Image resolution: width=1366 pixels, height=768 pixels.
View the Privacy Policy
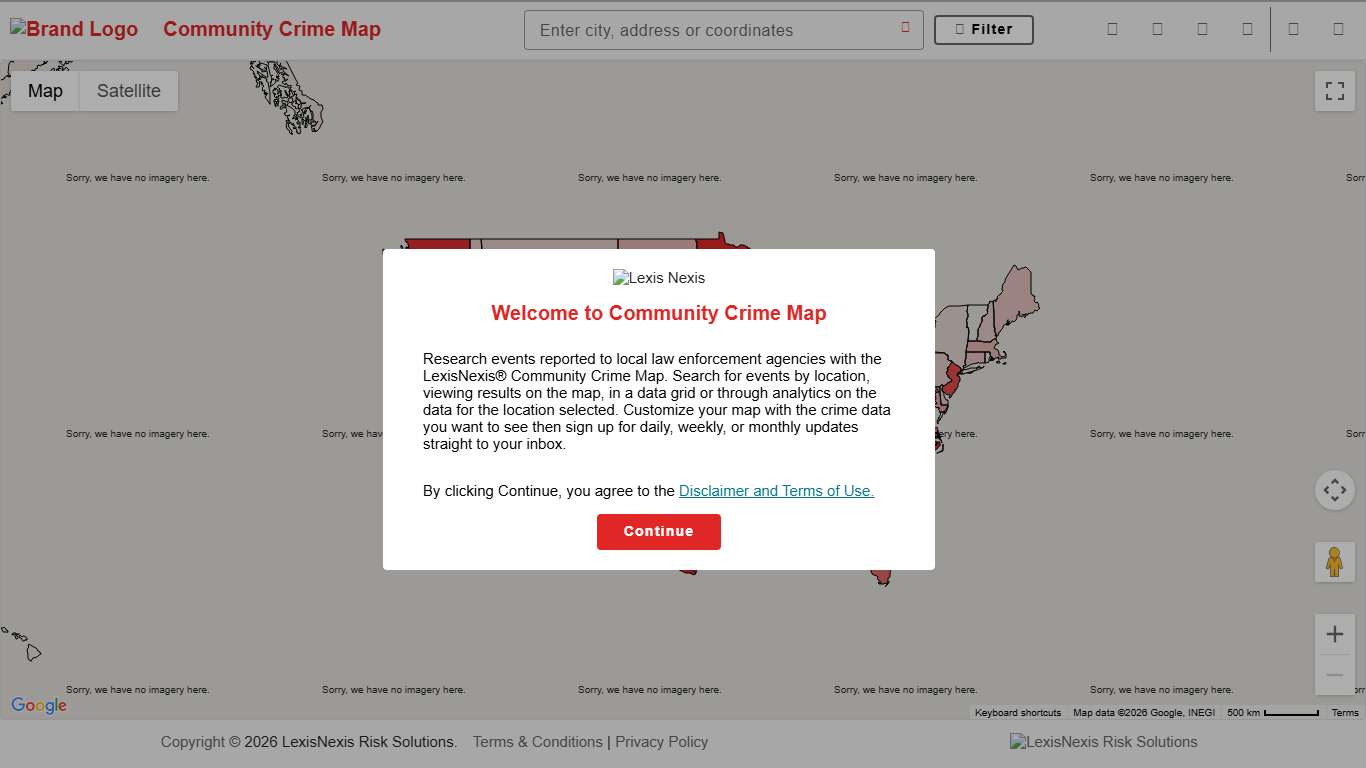click(661, 742)
